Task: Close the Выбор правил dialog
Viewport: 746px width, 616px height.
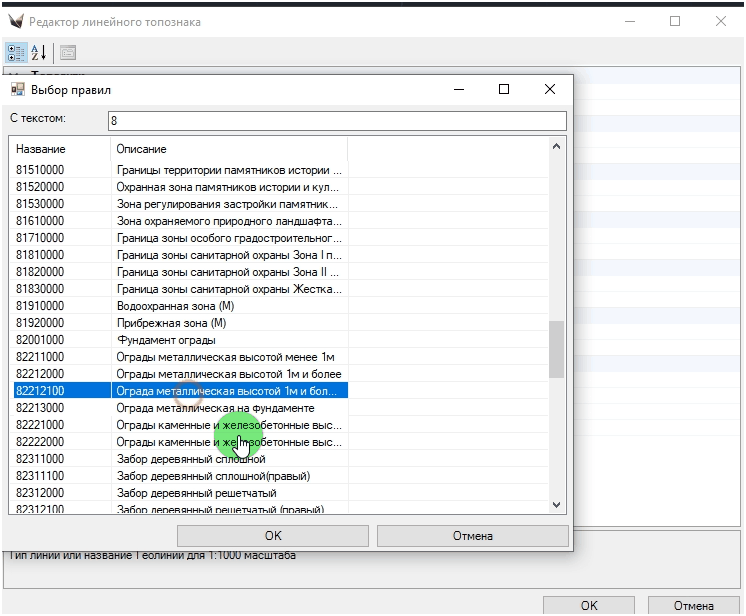Action: (x=549, y=89)
